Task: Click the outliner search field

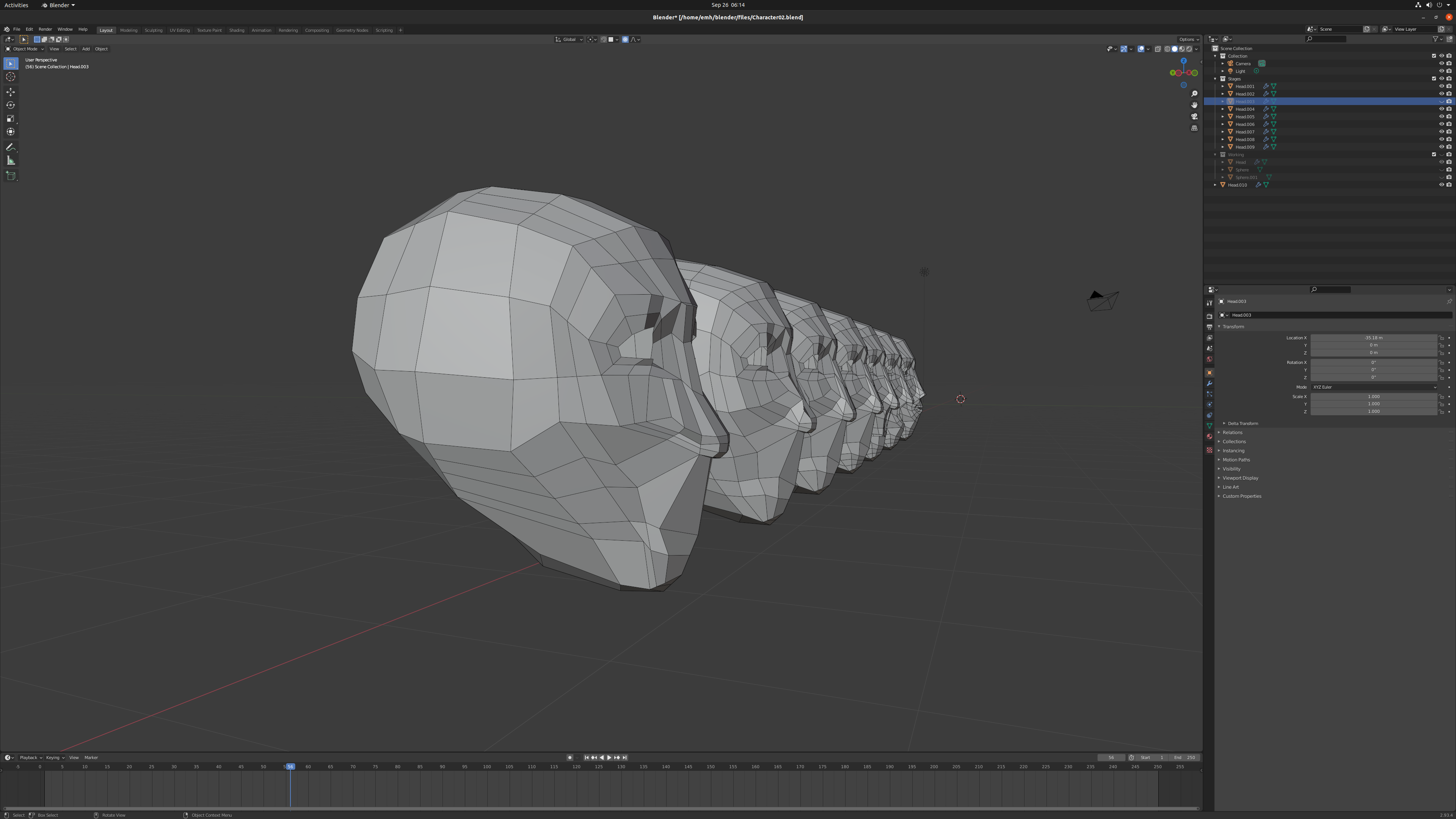Action: [x=1326, y=39]
